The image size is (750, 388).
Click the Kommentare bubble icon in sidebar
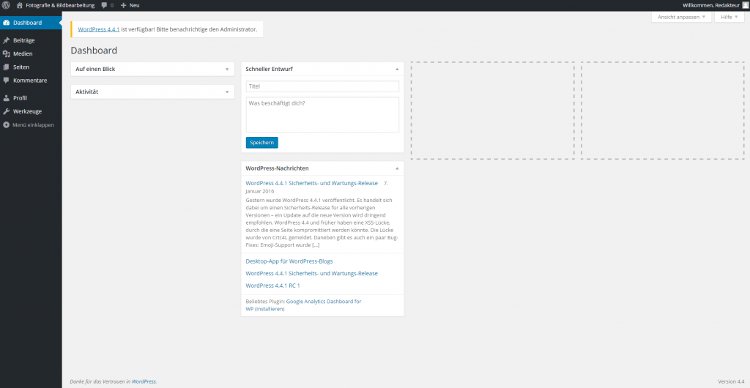(6, 81)
